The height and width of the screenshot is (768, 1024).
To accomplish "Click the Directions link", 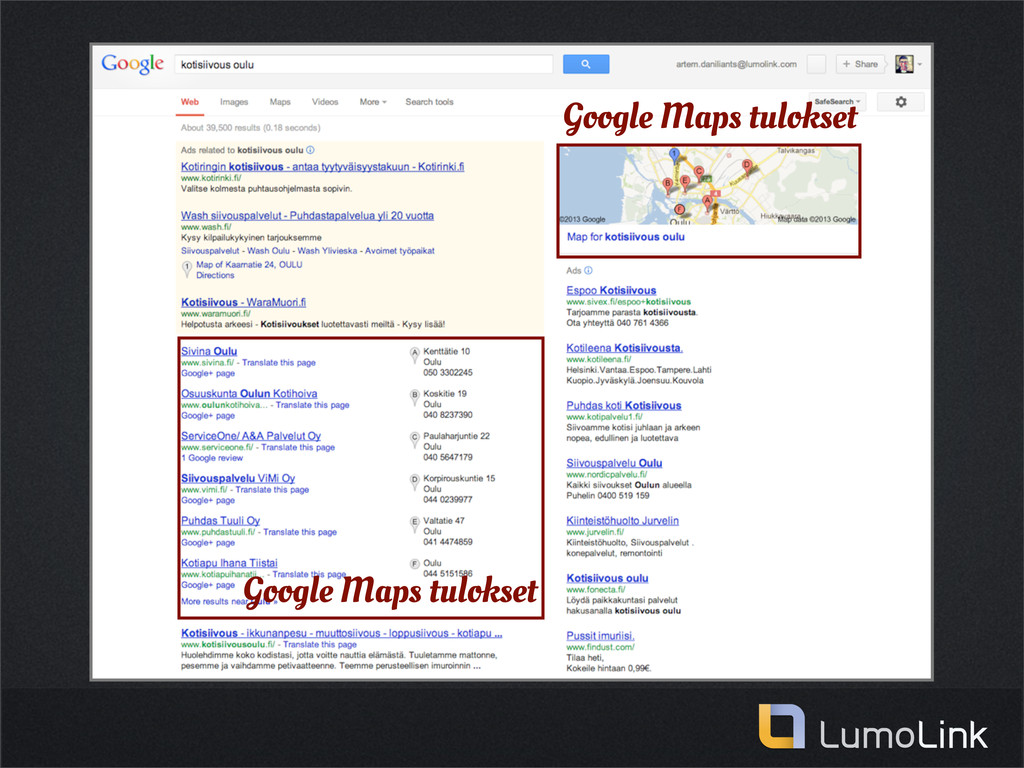I will [x=215, y=276].
